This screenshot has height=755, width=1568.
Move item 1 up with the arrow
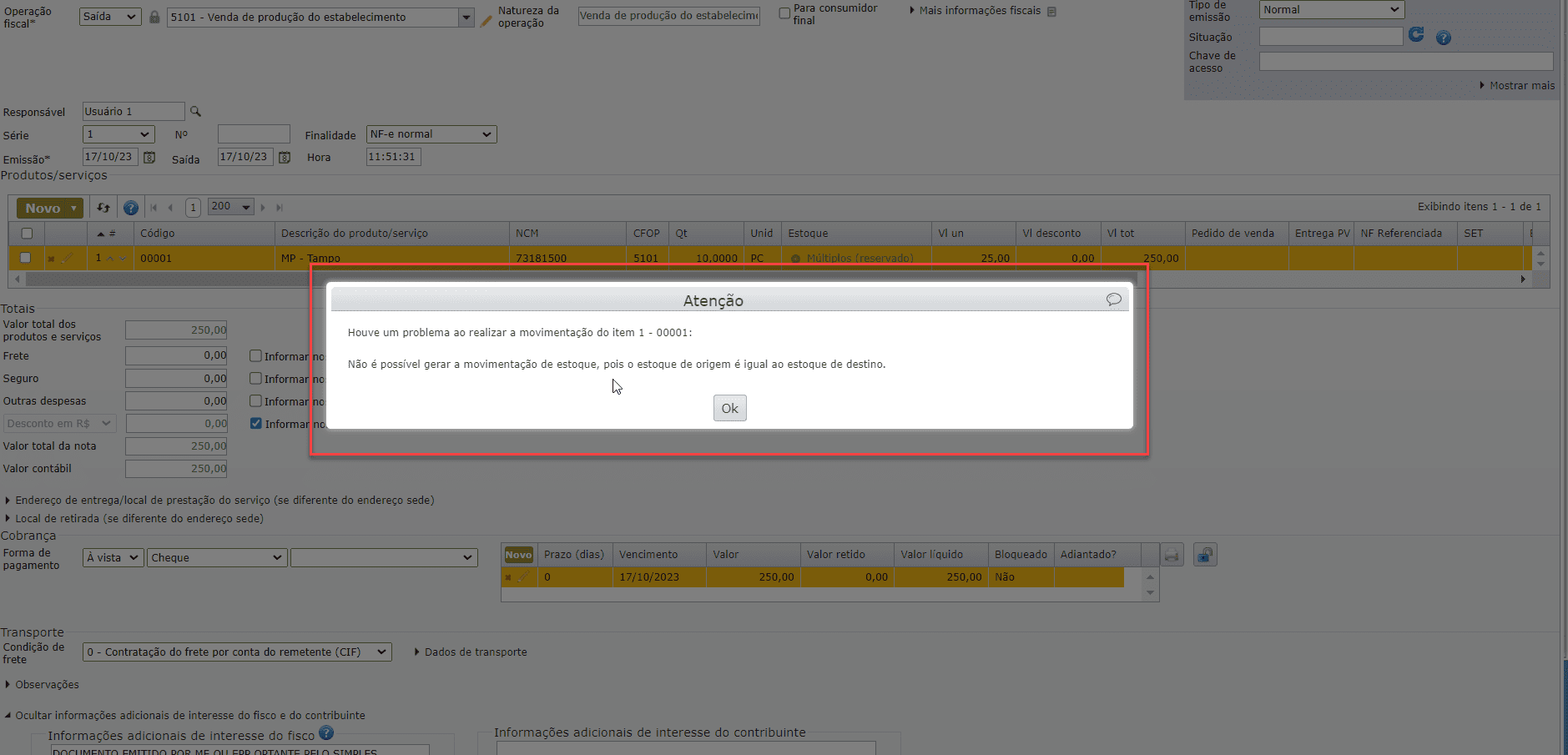(109, 258)
